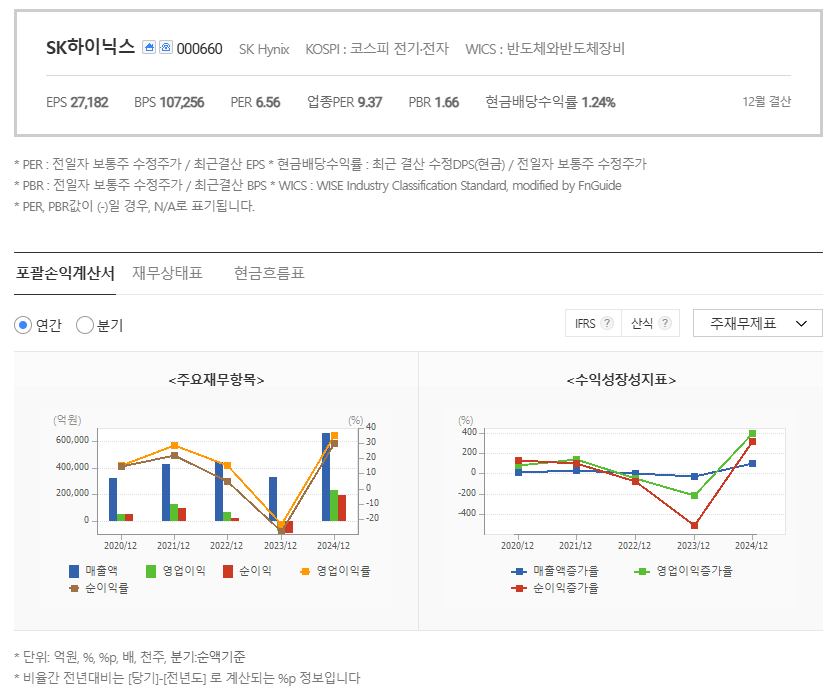Screen dimensions: 828x694
Task: Toggle the 영업이익률 orange legend marker
Action: pyautogui.click(x=305, y=571)
